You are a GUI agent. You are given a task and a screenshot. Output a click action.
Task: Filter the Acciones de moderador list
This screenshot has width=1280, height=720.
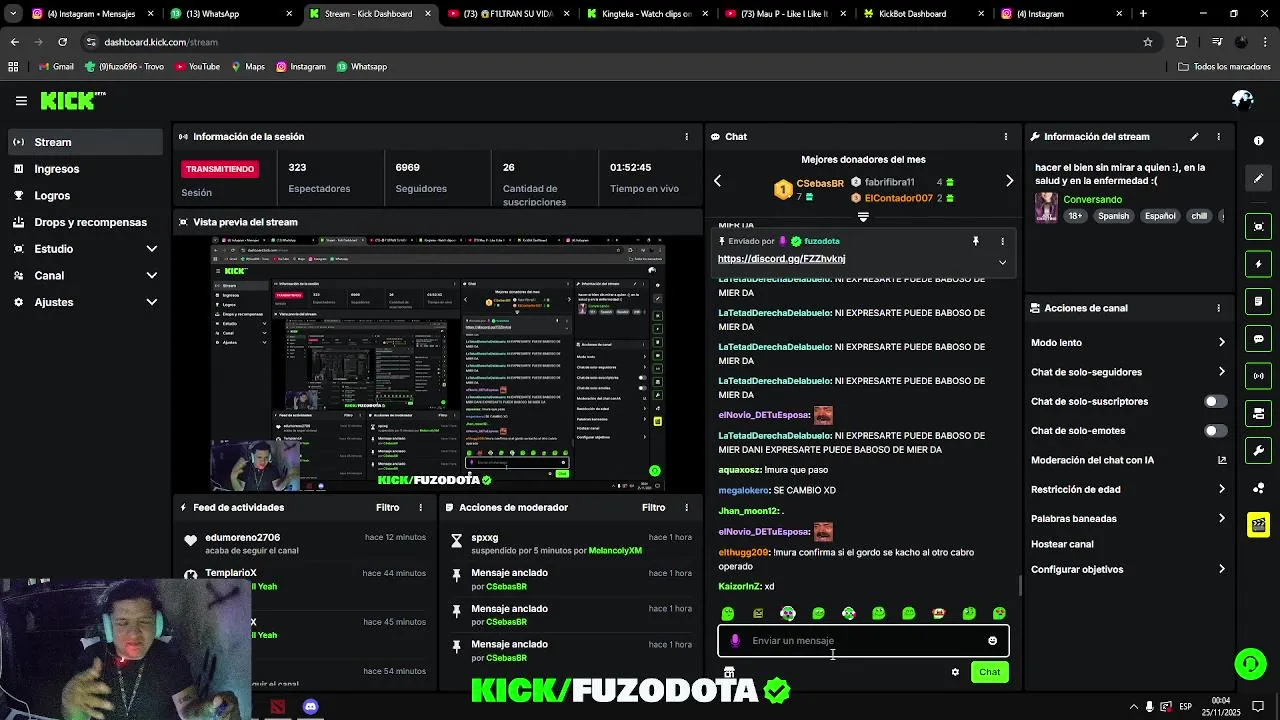pyautogui.click(x=653, y=508)
